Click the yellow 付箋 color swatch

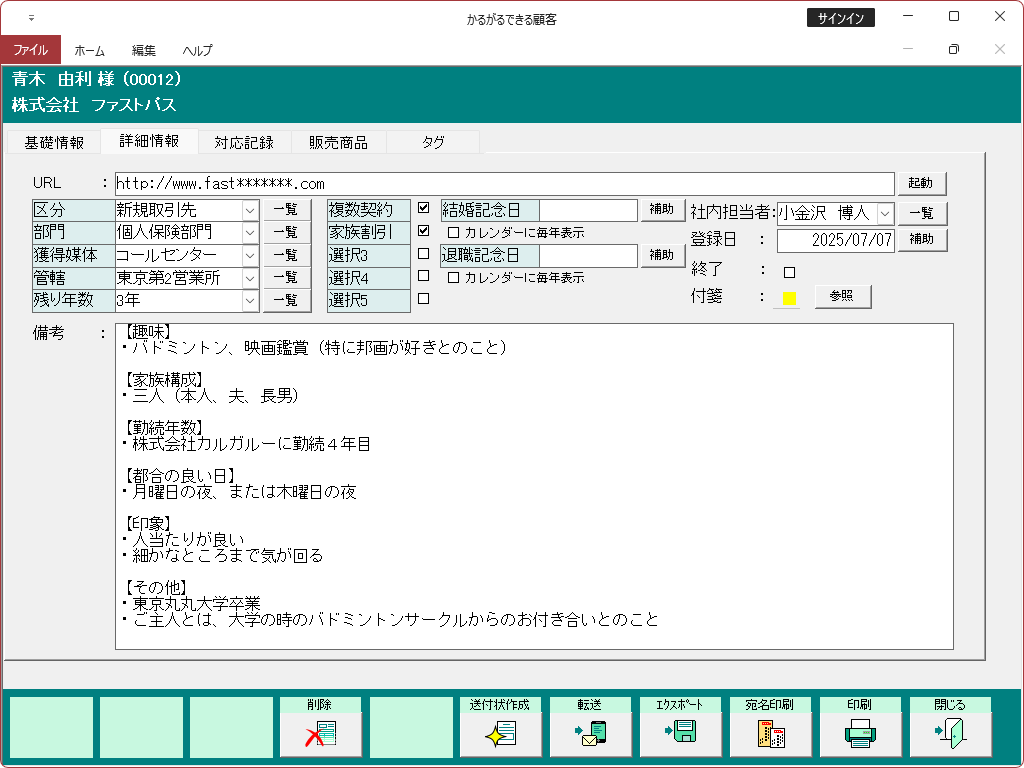[789, 298]
